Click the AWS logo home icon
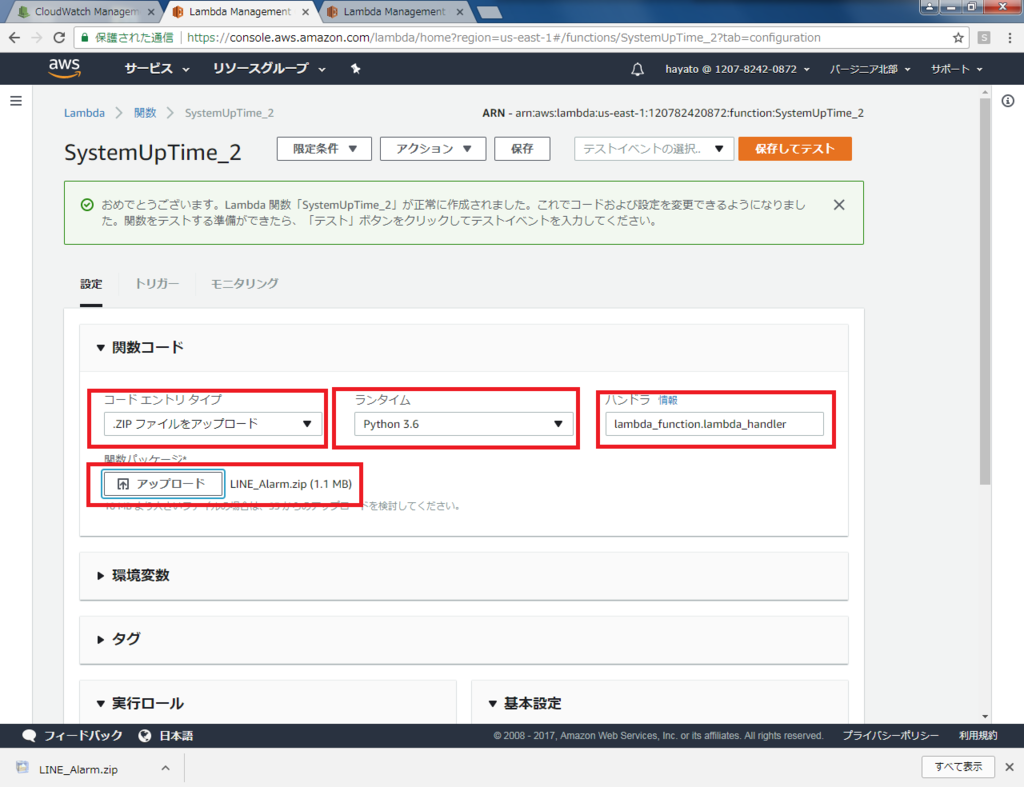 click(x=64, y=68)
